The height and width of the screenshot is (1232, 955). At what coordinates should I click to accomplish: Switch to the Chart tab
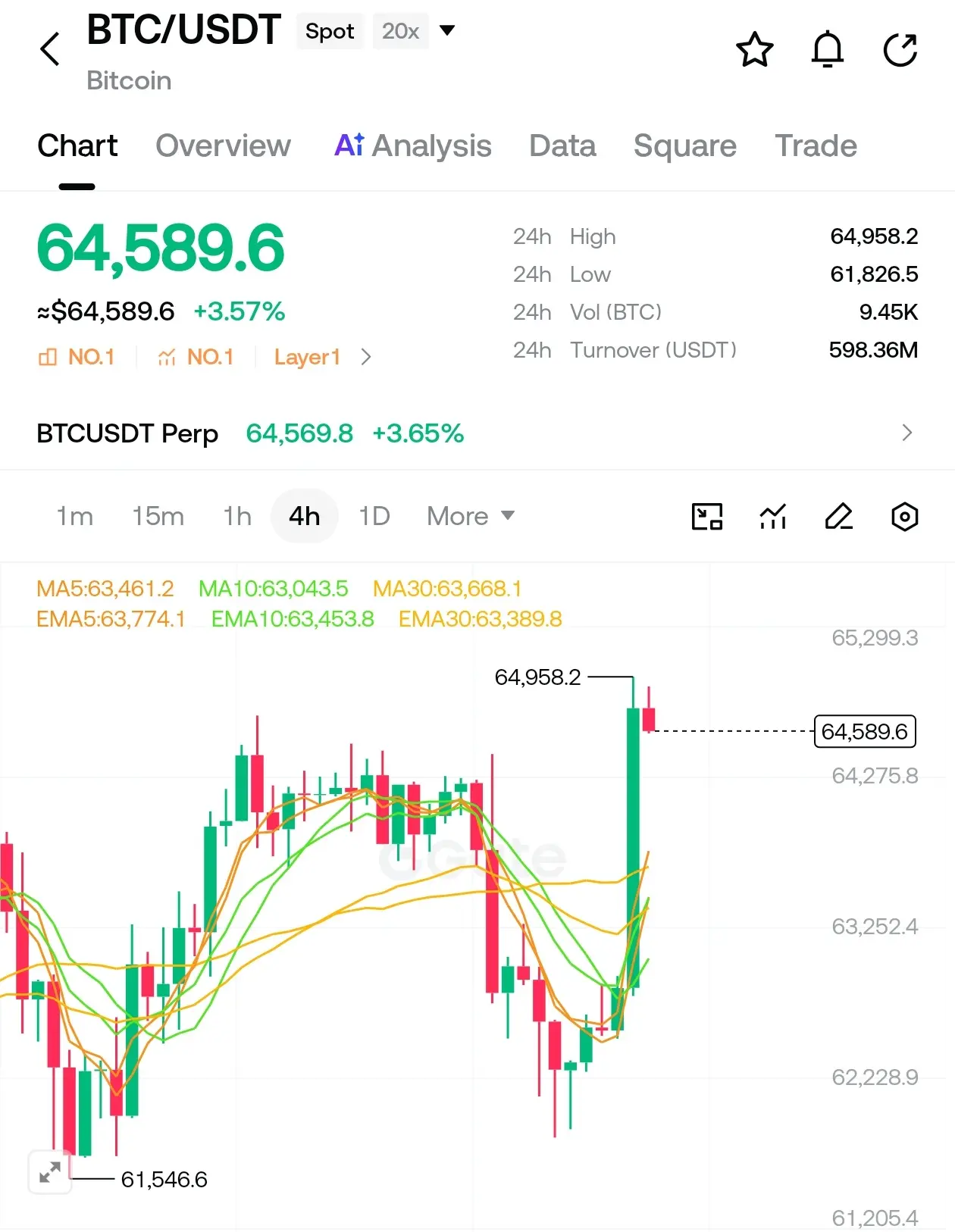coord(77,145)
